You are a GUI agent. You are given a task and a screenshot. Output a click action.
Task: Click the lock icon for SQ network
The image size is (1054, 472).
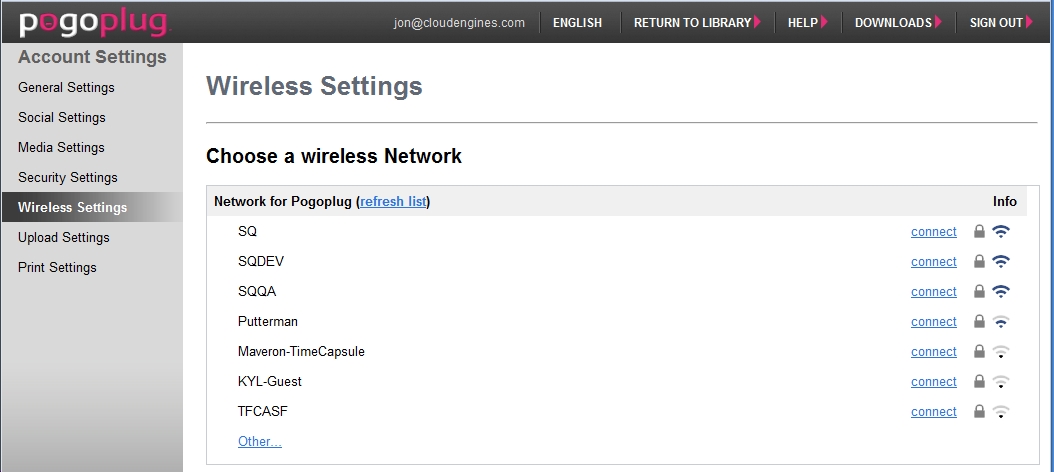coord(979,232)
